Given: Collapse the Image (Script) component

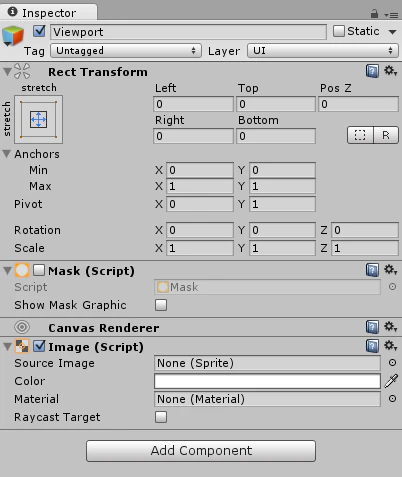Looking at the screenshot, I should [x=7, y=347].
